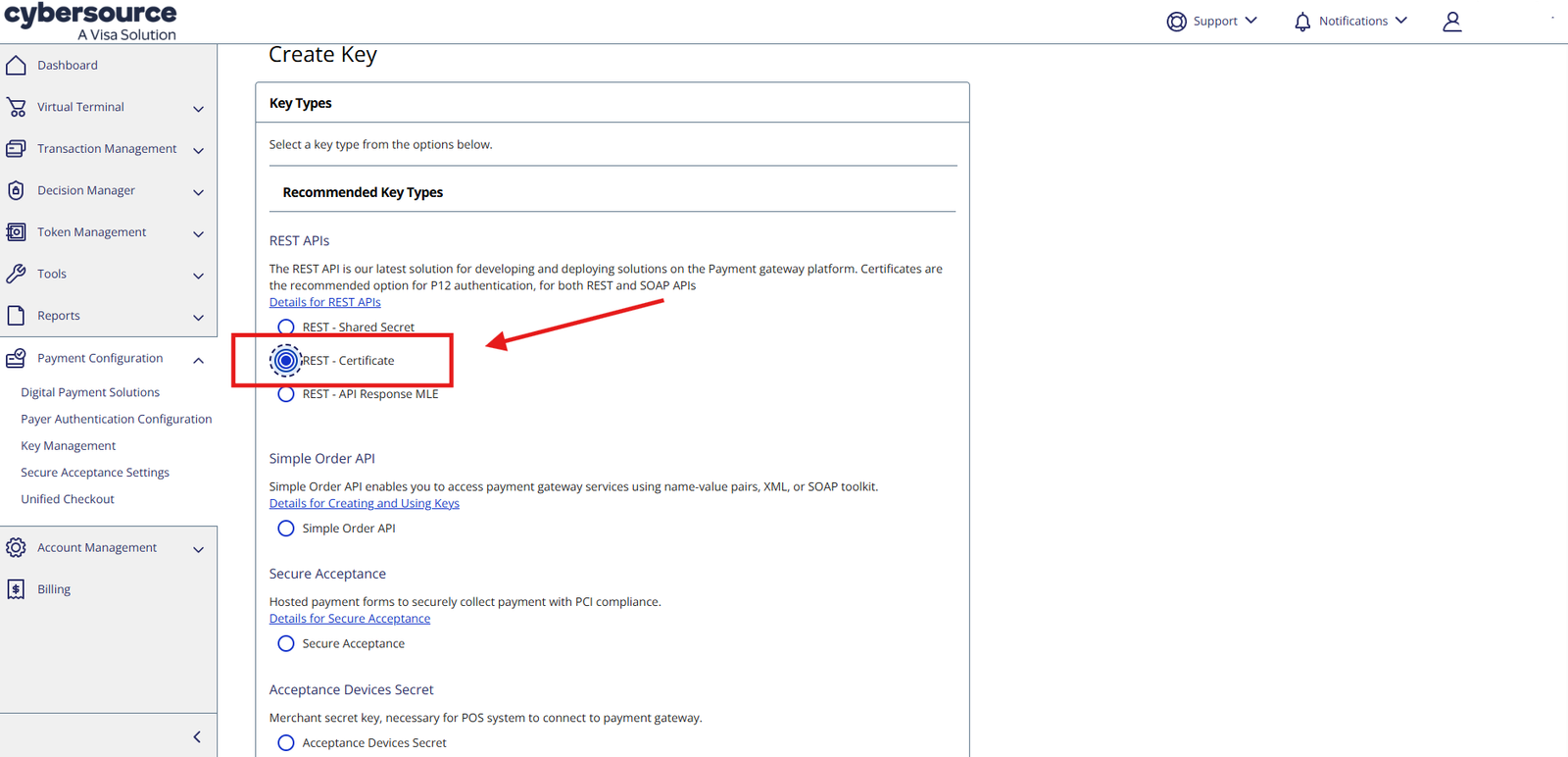Click the Cybersource logo
Image resolution: width=1568 pixels, height=757 pixels.
[x=91, y=21]
